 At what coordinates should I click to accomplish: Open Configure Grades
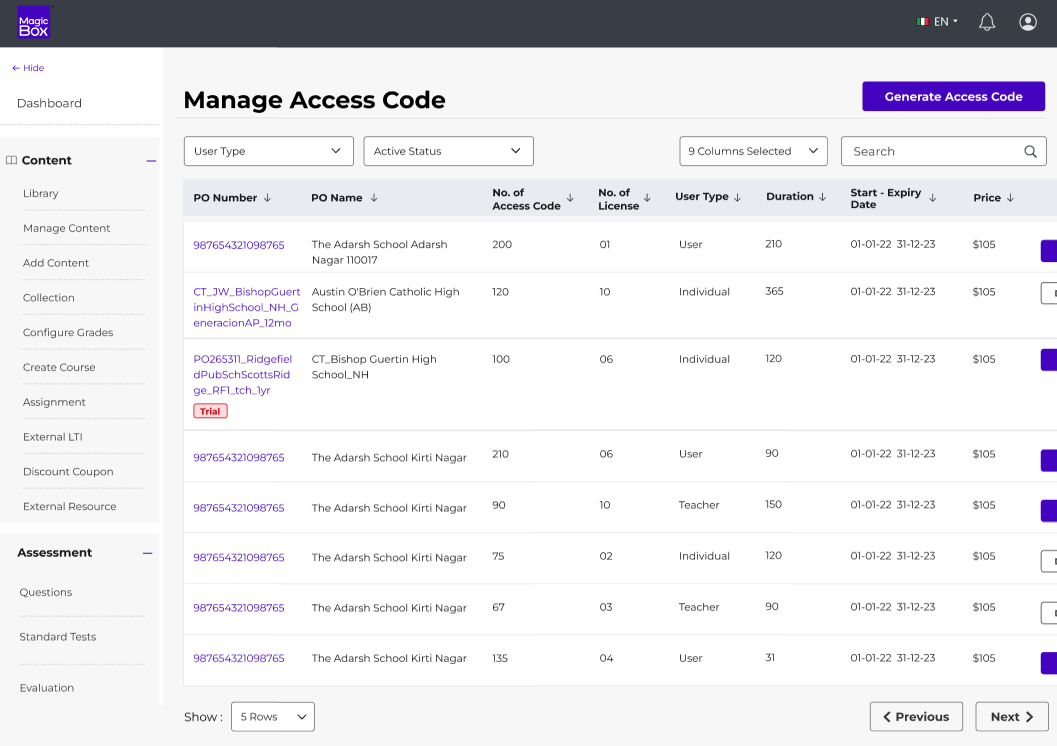click(x=68, y=333)
